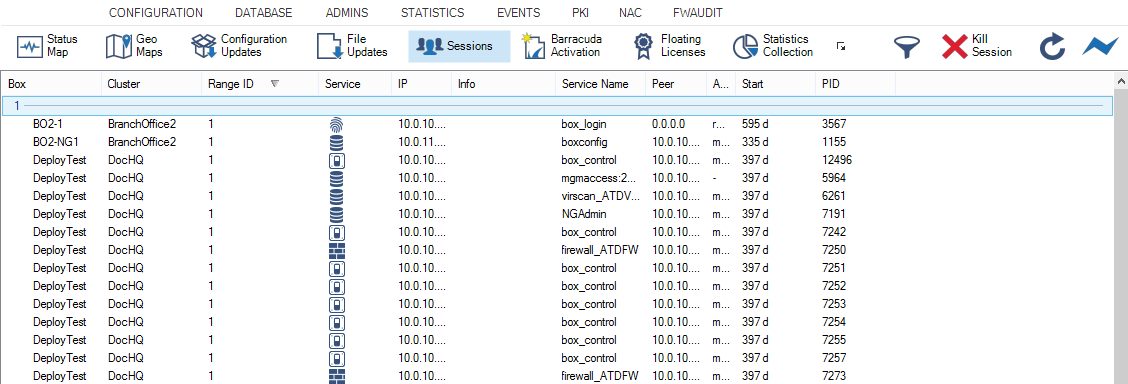
Task: Open the FWAUDIT tab
Action: coord(698,12)
